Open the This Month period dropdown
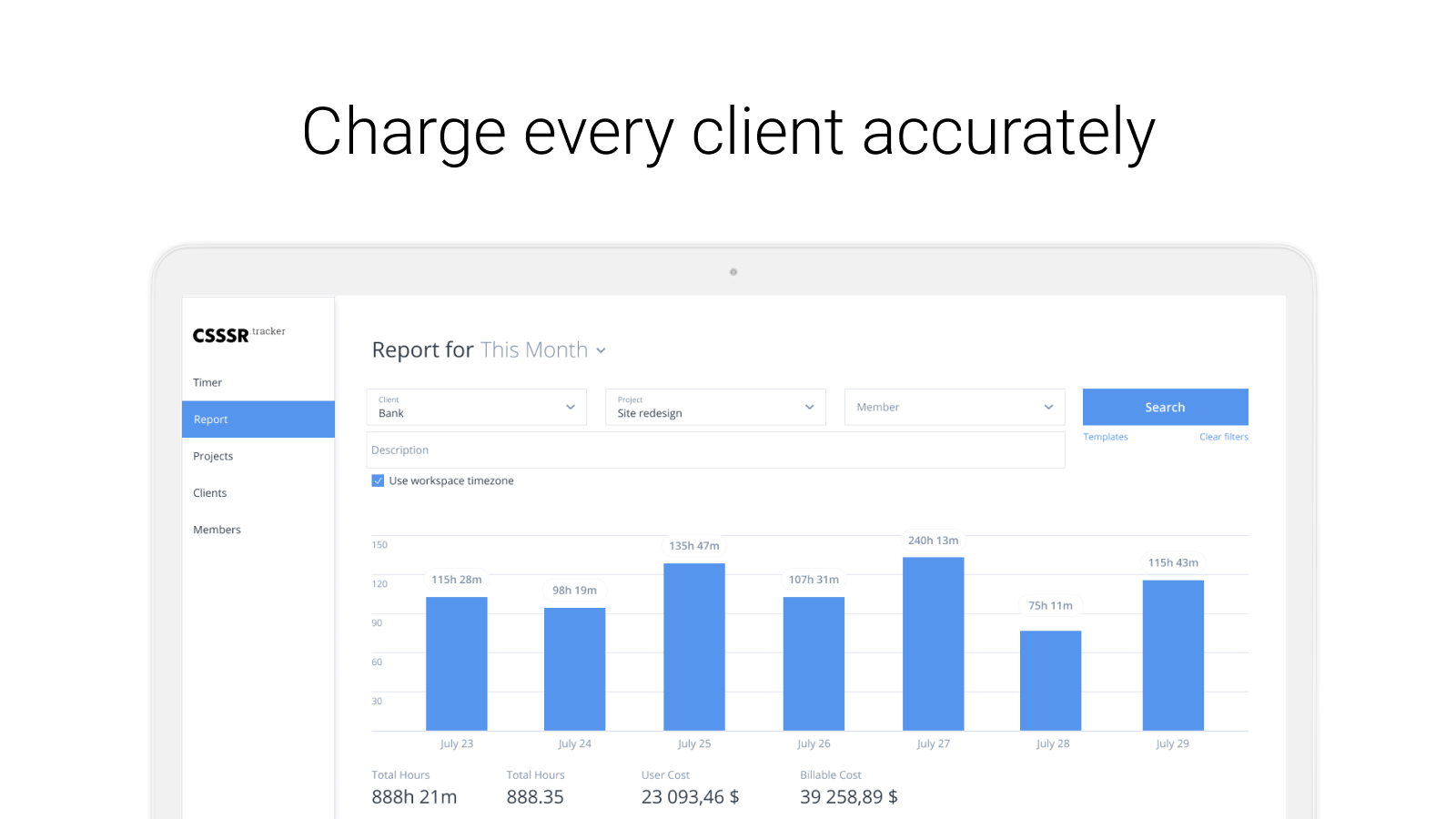Image resolution: width=1456 pixels, height=819 pixels. (543, 350)
